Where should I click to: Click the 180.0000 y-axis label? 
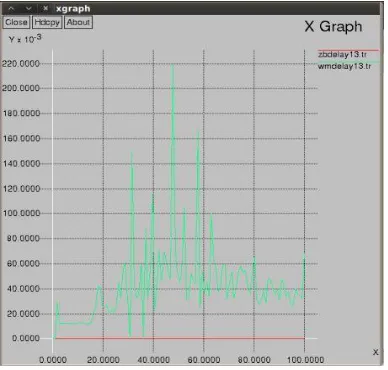(x=21, y=113)
